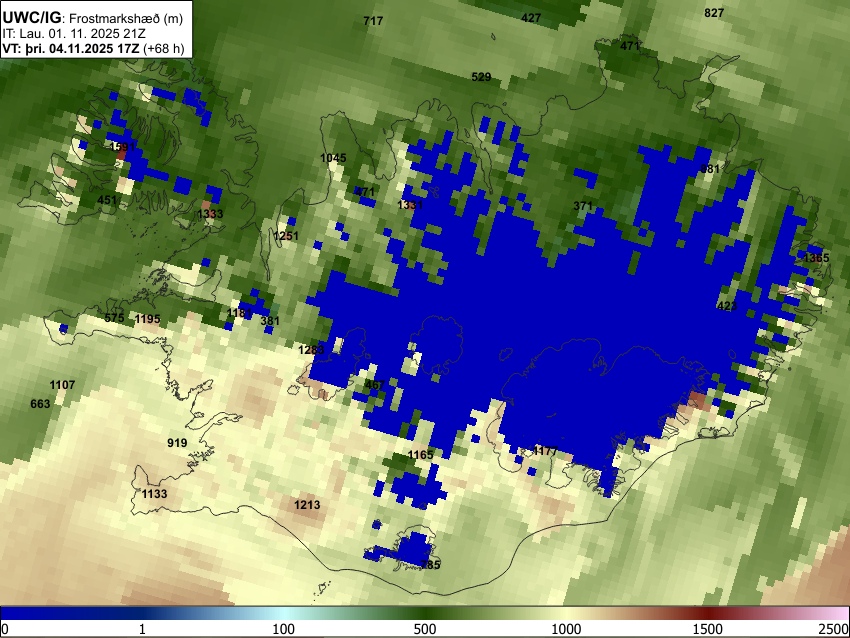This screenshot has width=850, height=638.
Task: Click the legend tick label 1000
Action: pos(566,629)
